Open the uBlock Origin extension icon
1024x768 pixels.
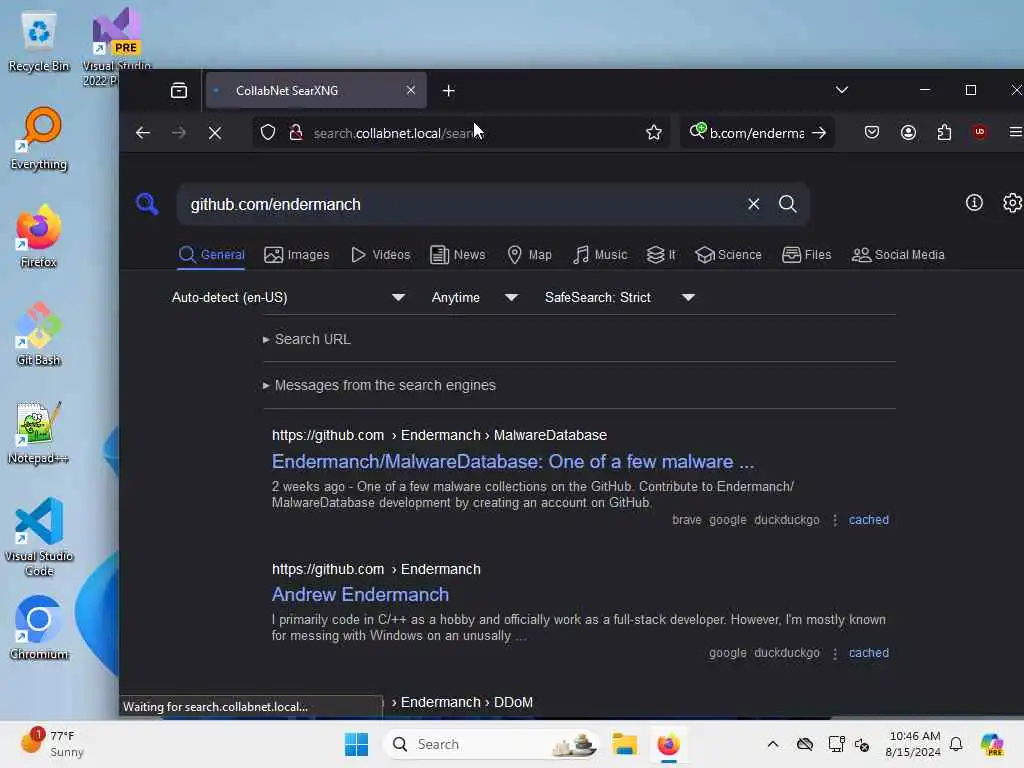click(x=980, y=133)
